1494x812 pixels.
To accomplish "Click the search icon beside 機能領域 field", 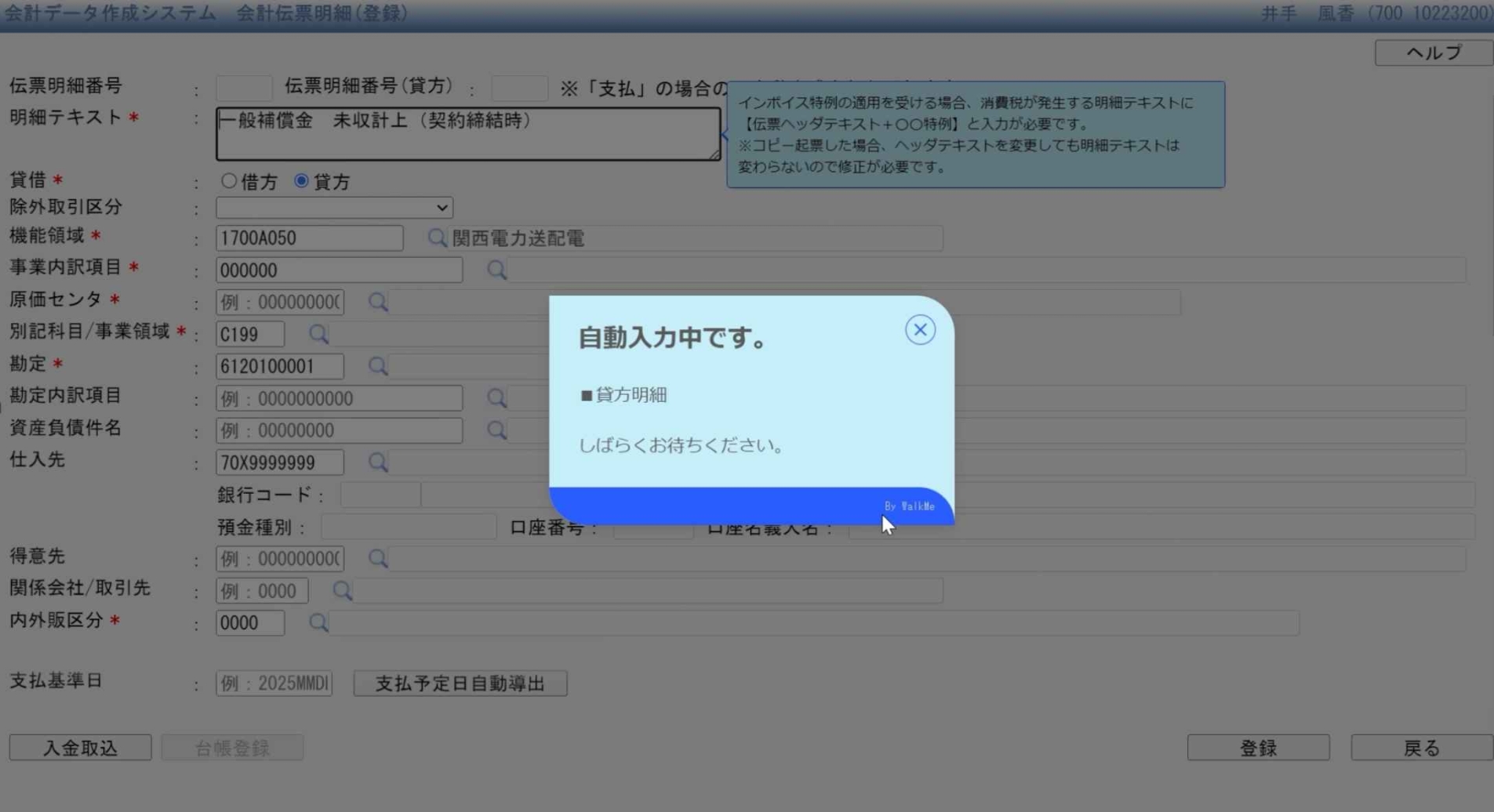I will 436,238.
